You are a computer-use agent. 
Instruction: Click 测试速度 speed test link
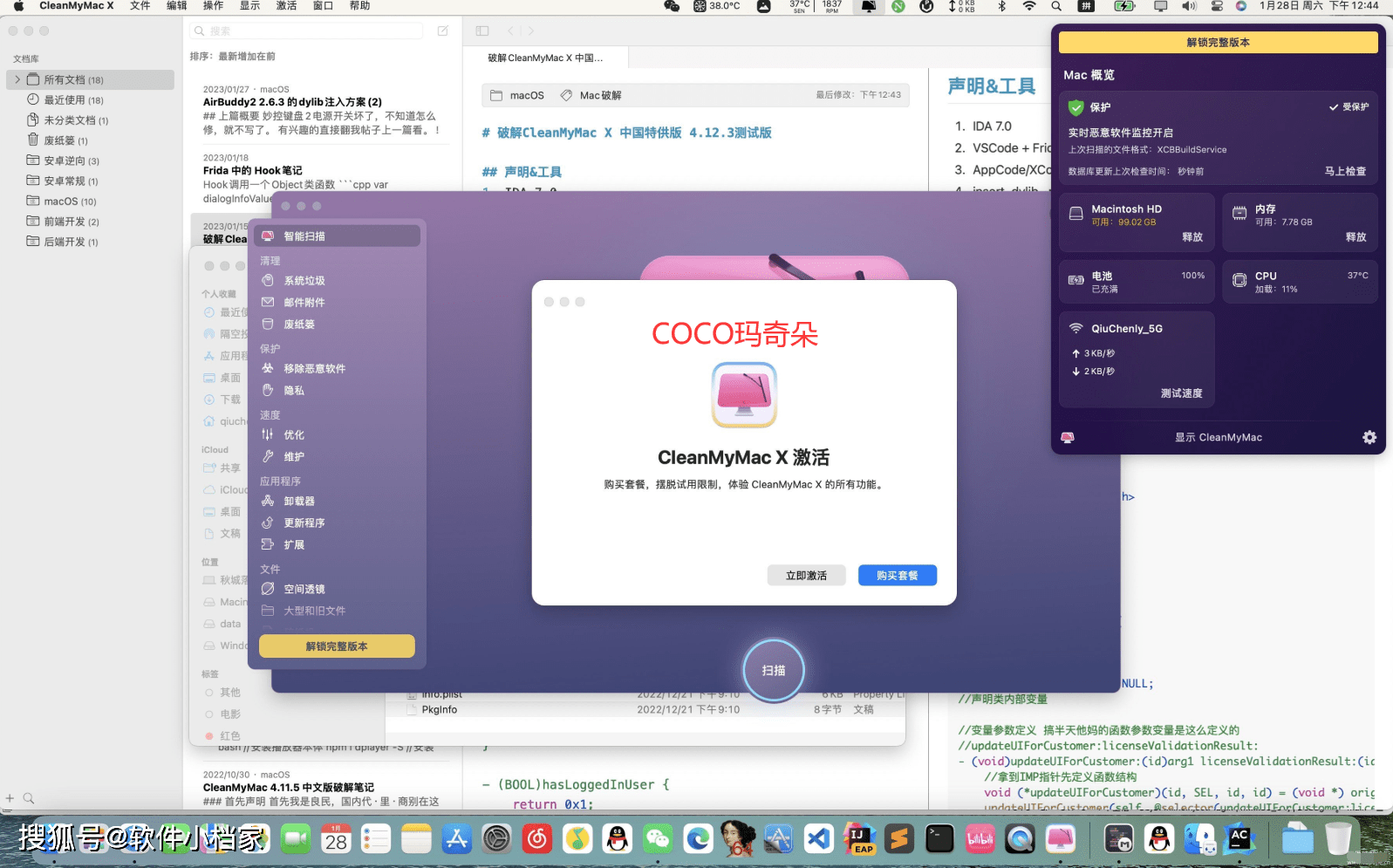tap(1181, 393)
